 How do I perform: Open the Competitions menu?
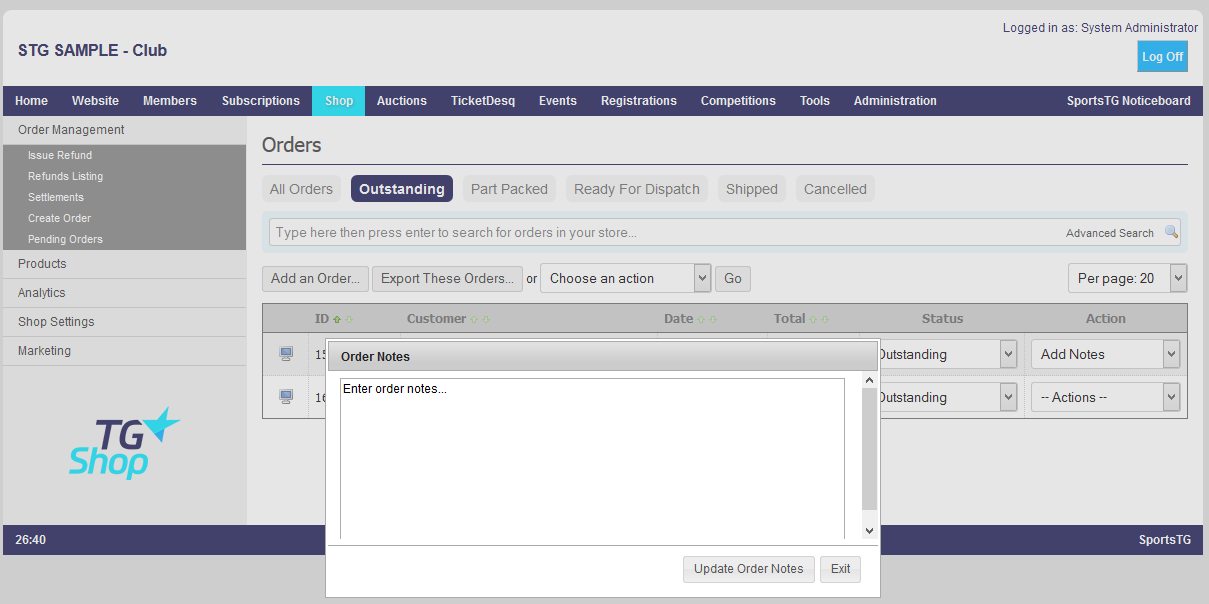click(738, 101)
